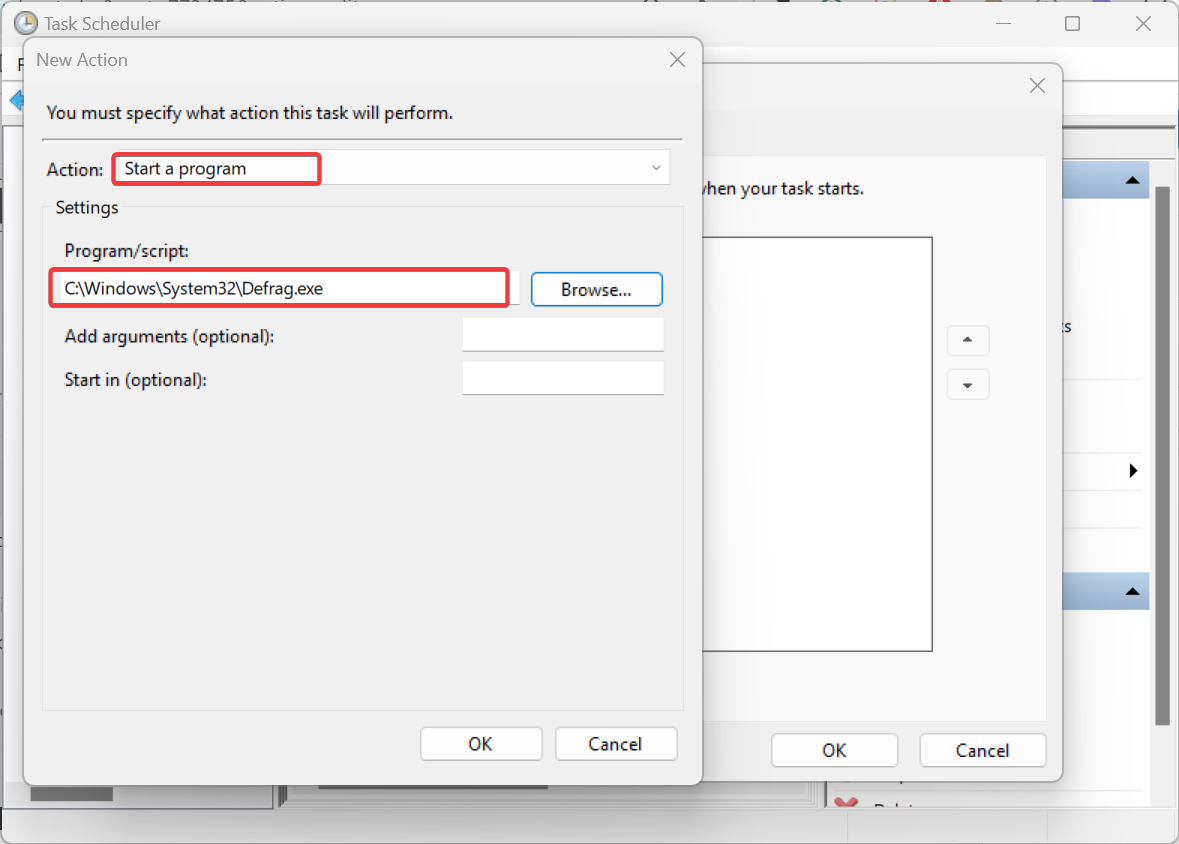Open the Action dropdown showing Start a program
The width and height of the screenshot is (1179, 844).
click(x=391, y=168)
